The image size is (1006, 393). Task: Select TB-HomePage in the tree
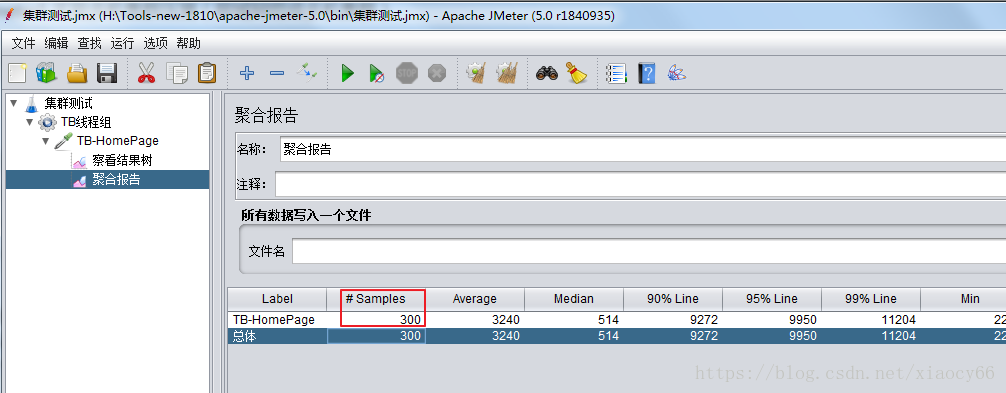[x=117, y=141]
